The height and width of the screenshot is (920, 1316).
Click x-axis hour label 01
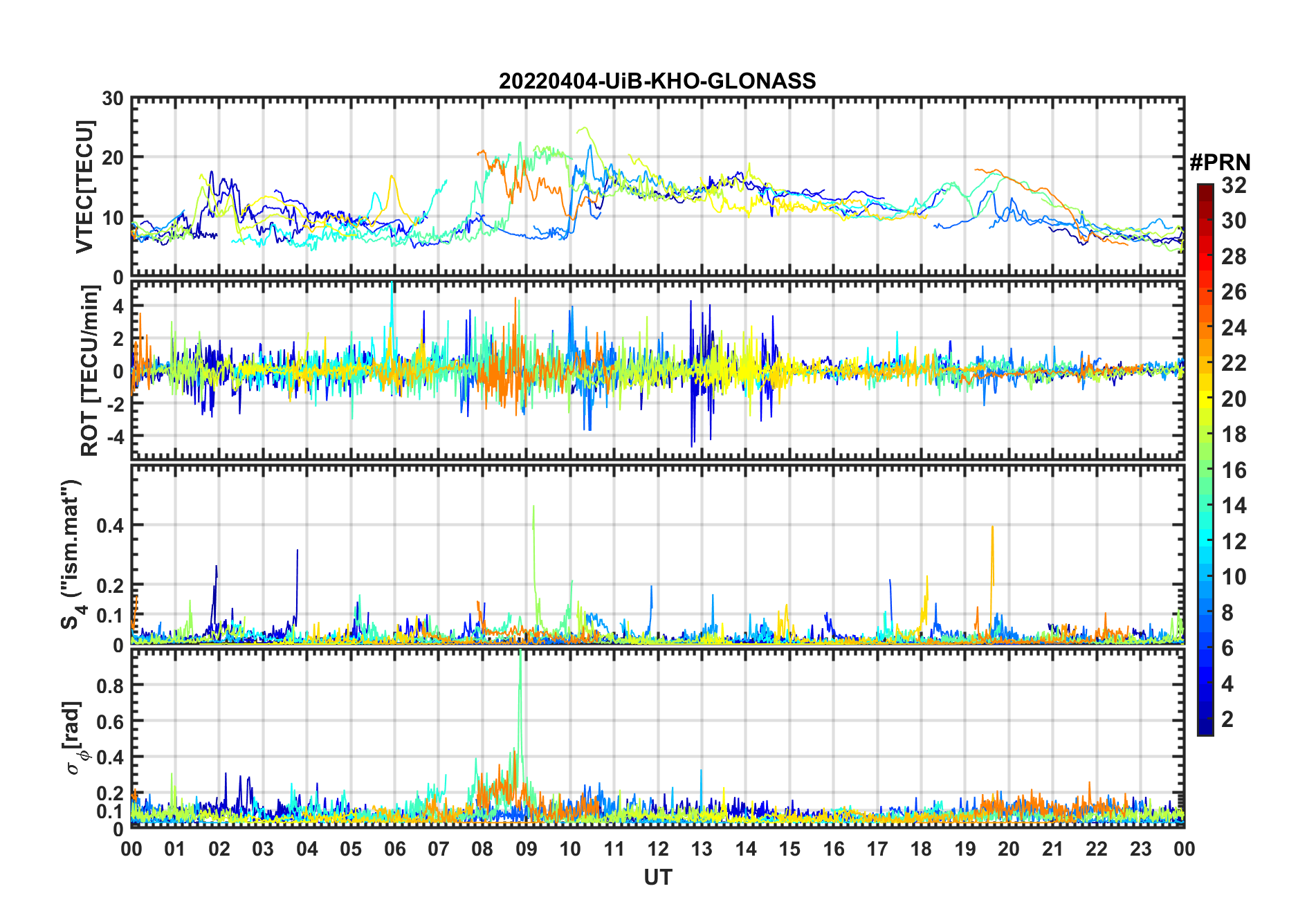(175, 849)
